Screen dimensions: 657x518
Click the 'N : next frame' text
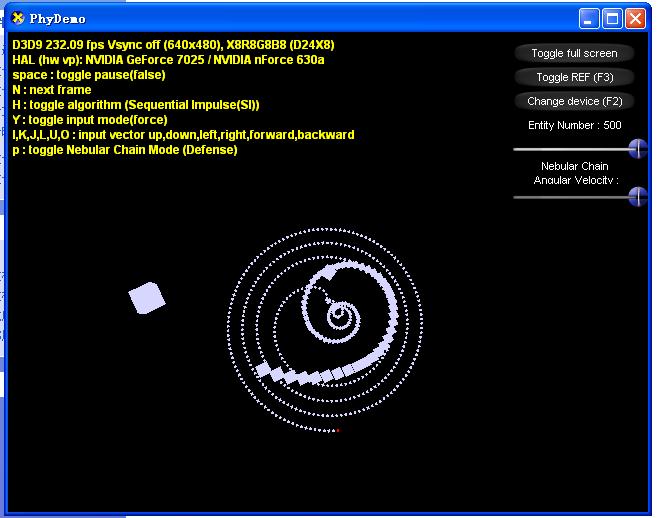pyautogui.click(x=52, y=90)
